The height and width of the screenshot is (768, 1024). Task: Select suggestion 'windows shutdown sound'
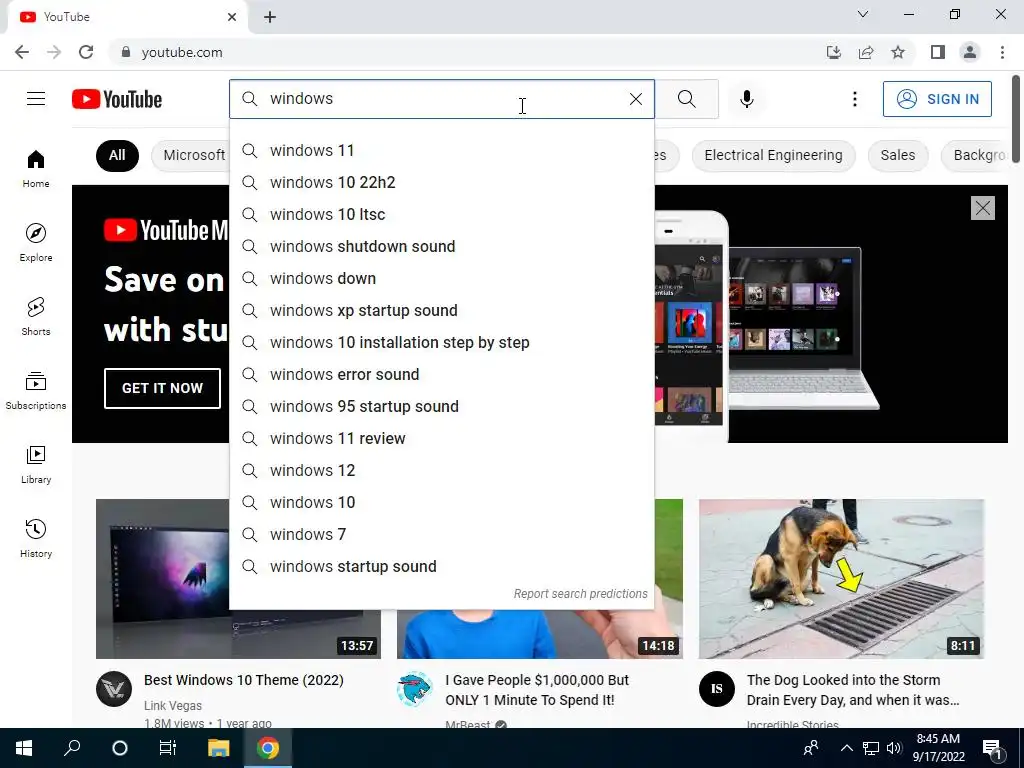coord(441,246)
